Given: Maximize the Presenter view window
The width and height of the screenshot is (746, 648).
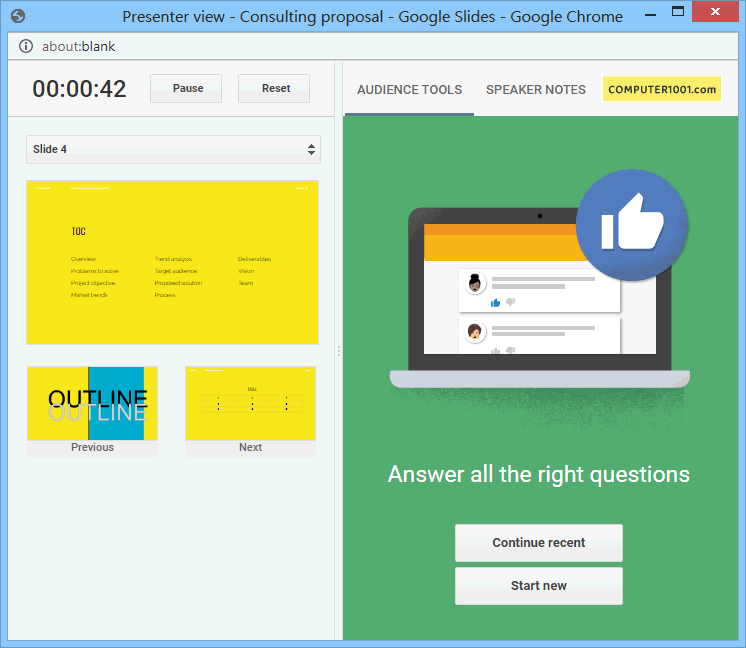Looking at the screenshot, I should 678,12.
